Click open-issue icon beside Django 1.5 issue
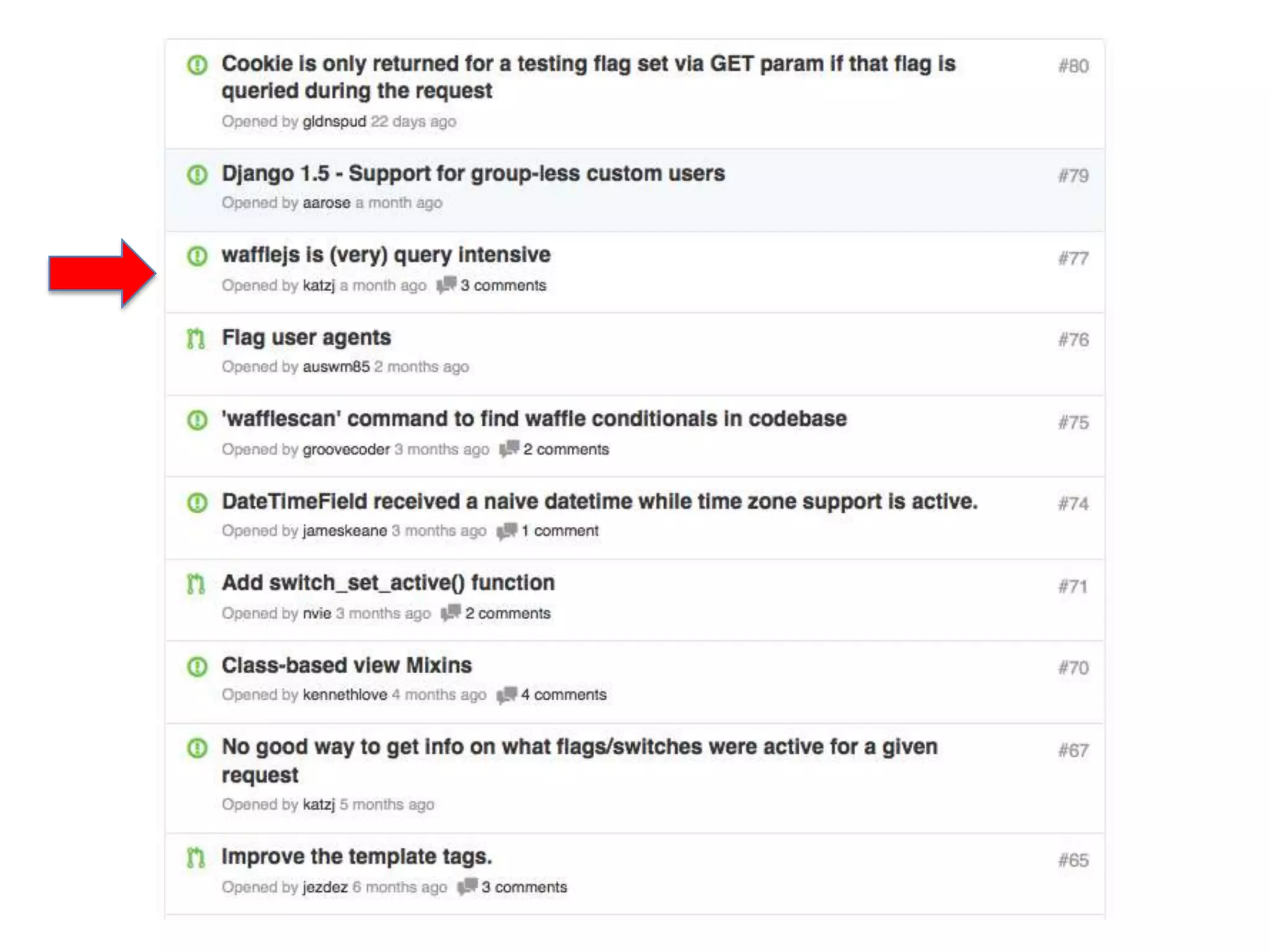Image resolution: width=1270 pixels, height=952 pixels. (x=197, y=175)
